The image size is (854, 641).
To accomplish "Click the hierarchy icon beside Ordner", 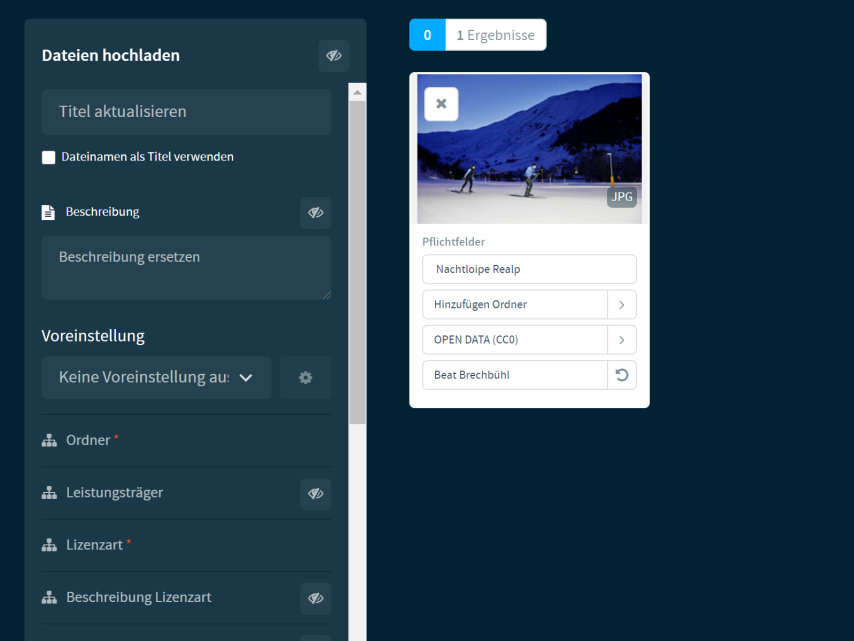I will tap(49, 440).
